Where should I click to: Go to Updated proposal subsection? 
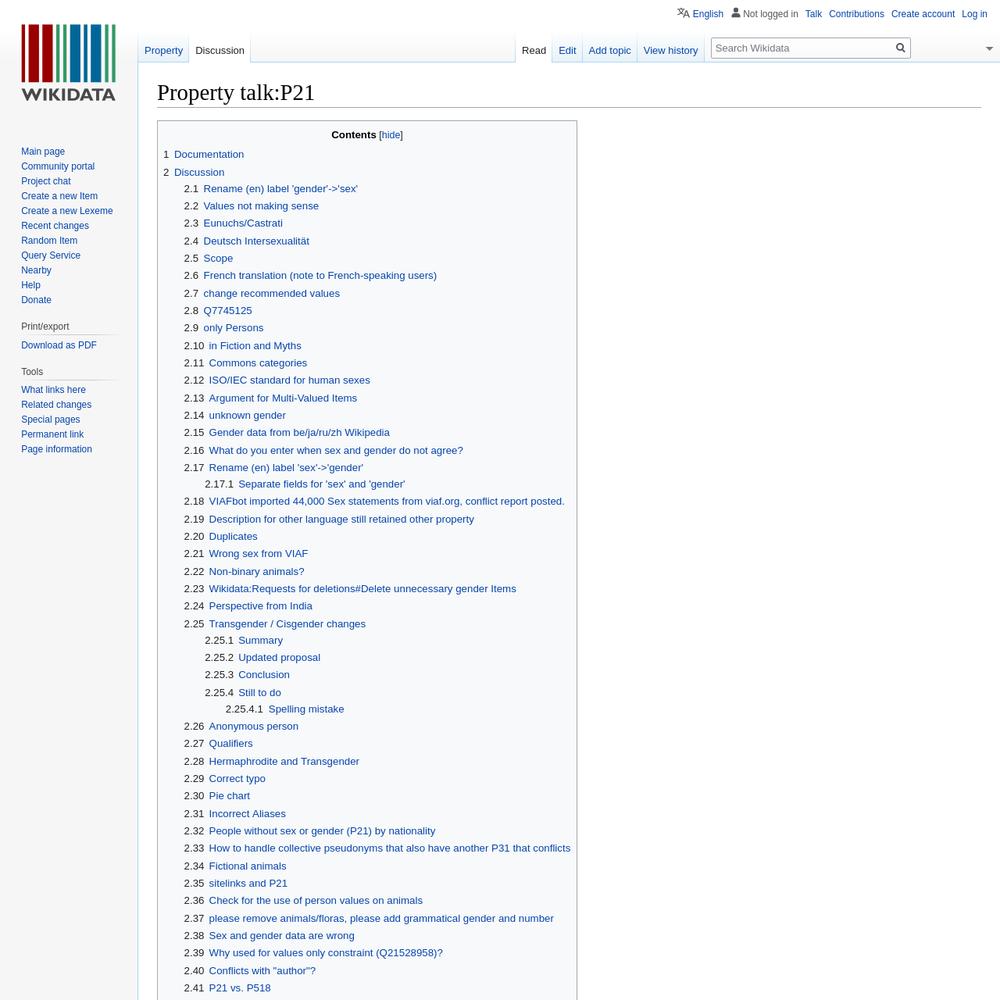(x=279, y=658)
